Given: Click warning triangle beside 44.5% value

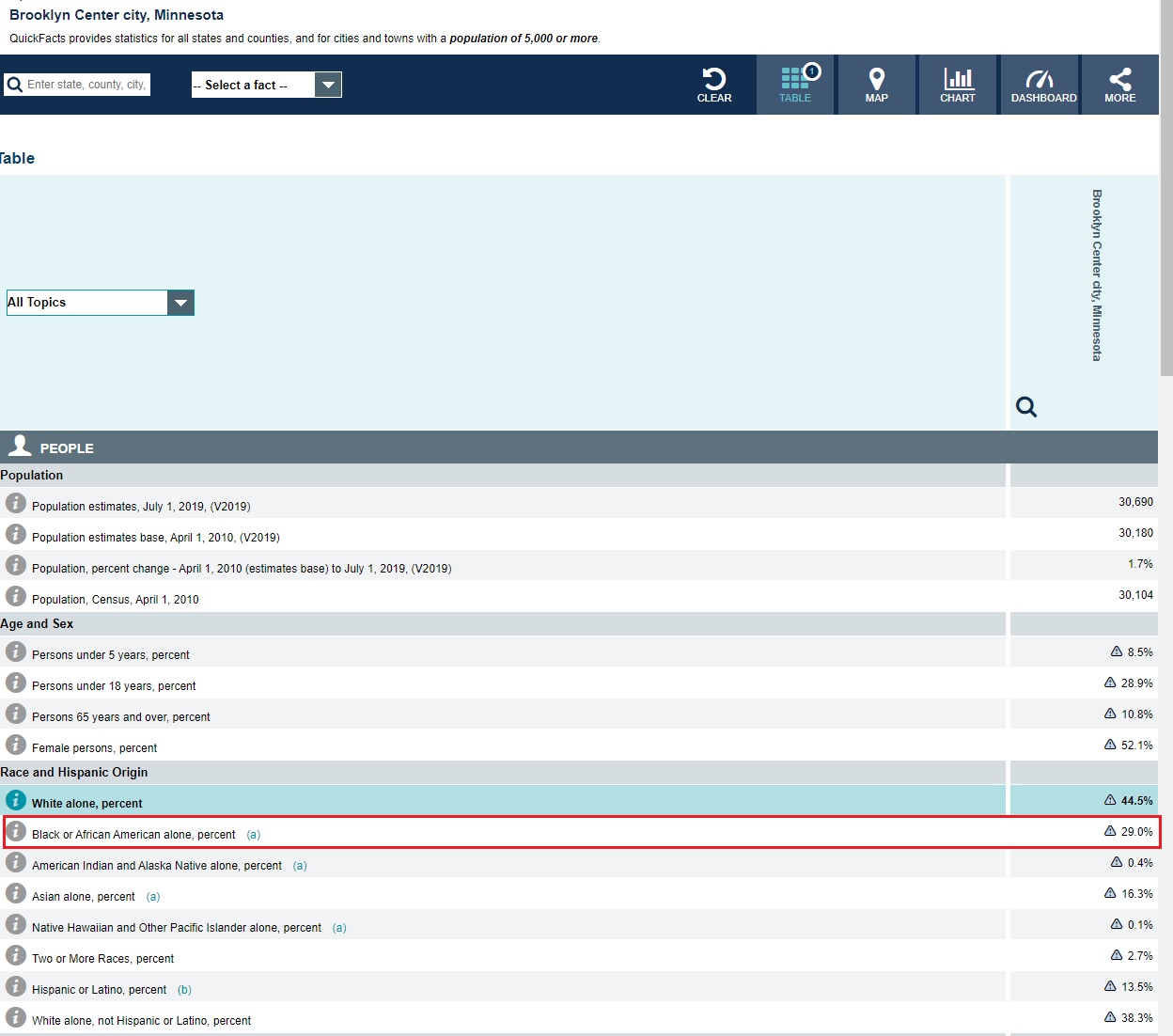Looking at the screenshot, I should [1110, 800].
